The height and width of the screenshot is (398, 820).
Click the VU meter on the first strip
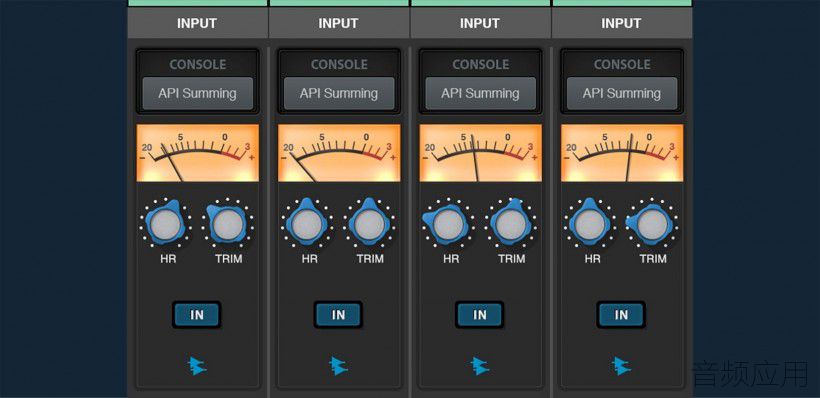point(198,153)
